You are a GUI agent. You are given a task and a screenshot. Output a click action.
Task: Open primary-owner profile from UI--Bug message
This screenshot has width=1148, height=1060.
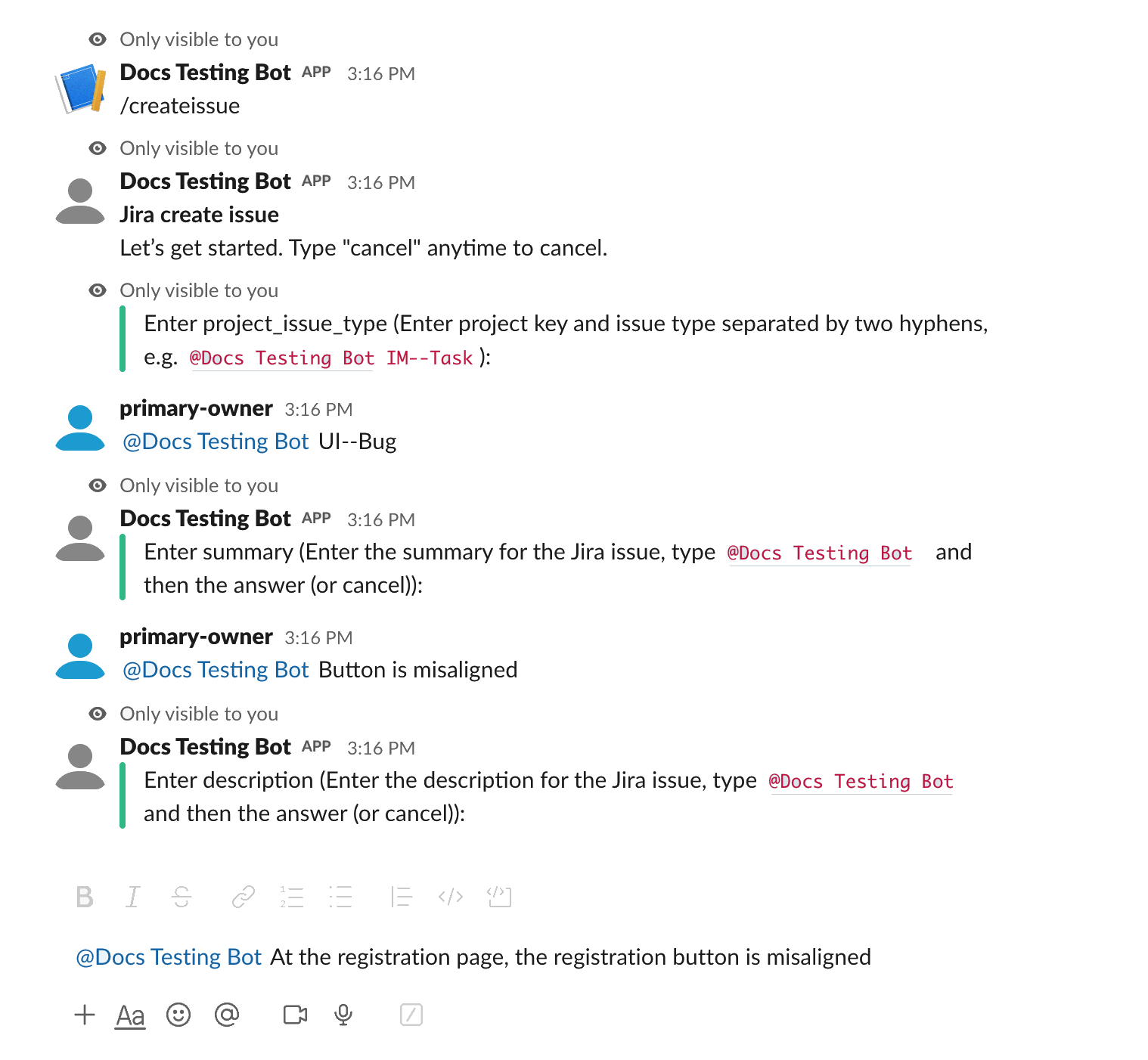[x=196, y=408]
